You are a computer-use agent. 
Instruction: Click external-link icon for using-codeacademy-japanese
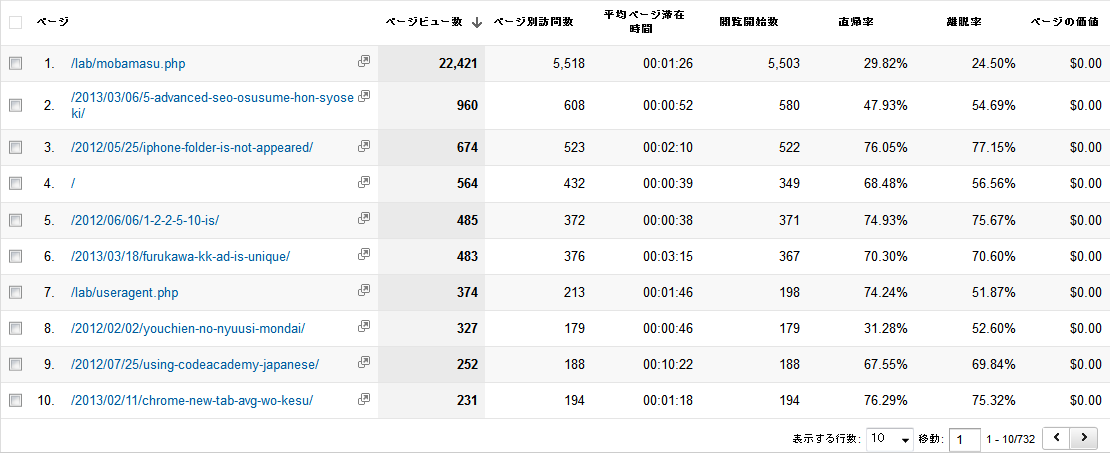pos(364,363)
